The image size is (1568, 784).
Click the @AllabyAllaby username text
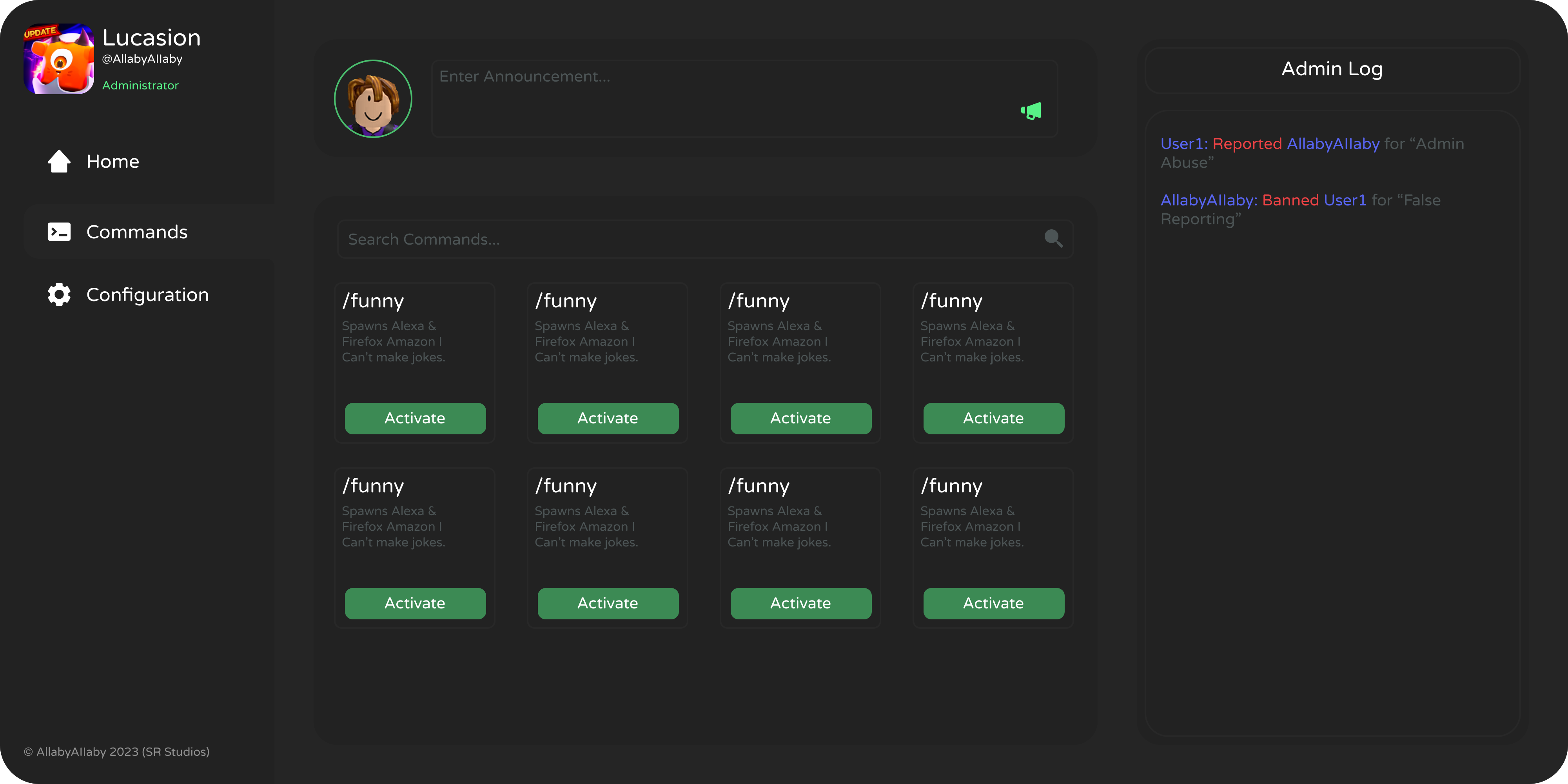[142, 59]
